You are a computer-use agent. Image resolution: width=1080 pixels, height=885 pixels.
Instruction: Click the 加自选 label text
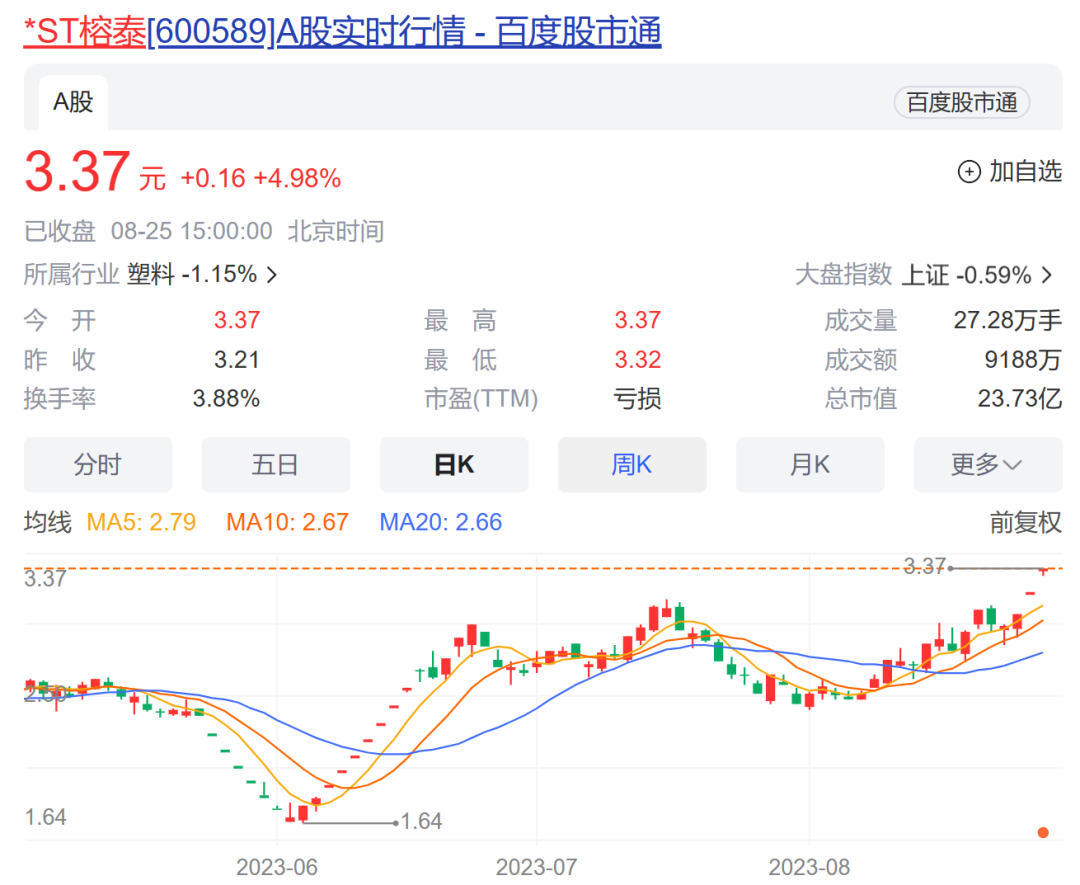1026,171
